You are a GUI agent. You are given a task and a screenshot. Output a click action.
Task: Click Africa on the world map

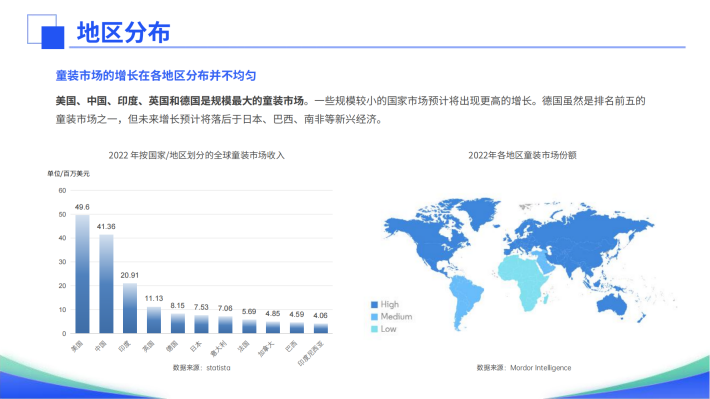524,280
